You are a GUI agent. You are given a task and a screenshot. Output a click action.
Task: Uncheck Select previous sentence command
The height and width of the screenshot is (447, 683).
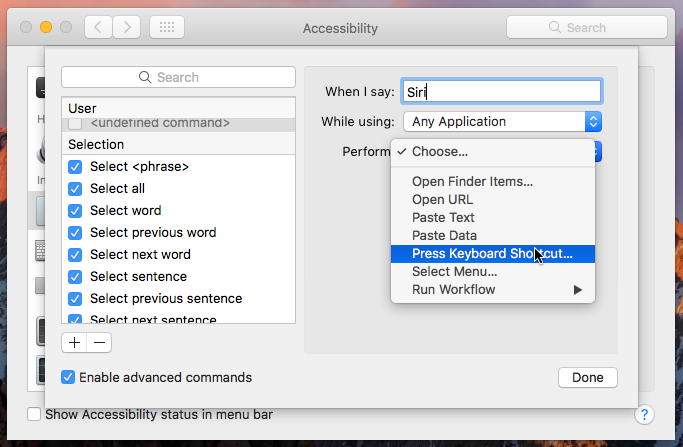pyautogui.click(x=75, y=299)
